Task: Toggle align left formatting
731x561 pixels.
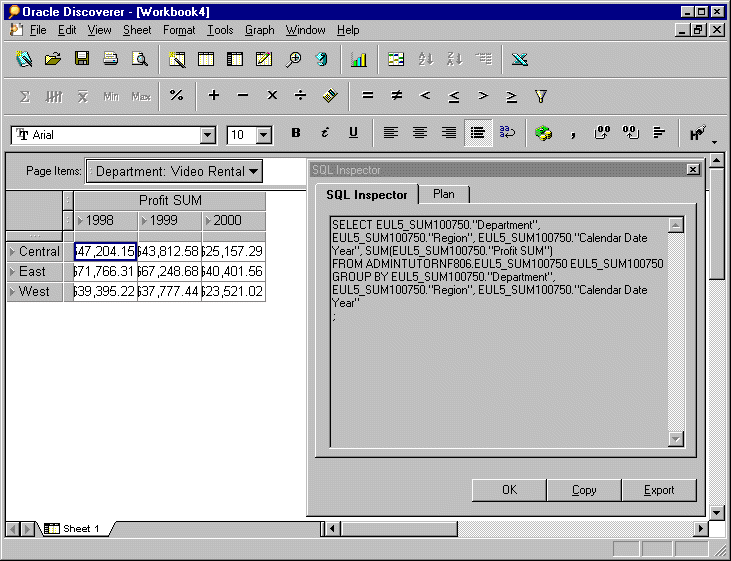Action: 390,133
